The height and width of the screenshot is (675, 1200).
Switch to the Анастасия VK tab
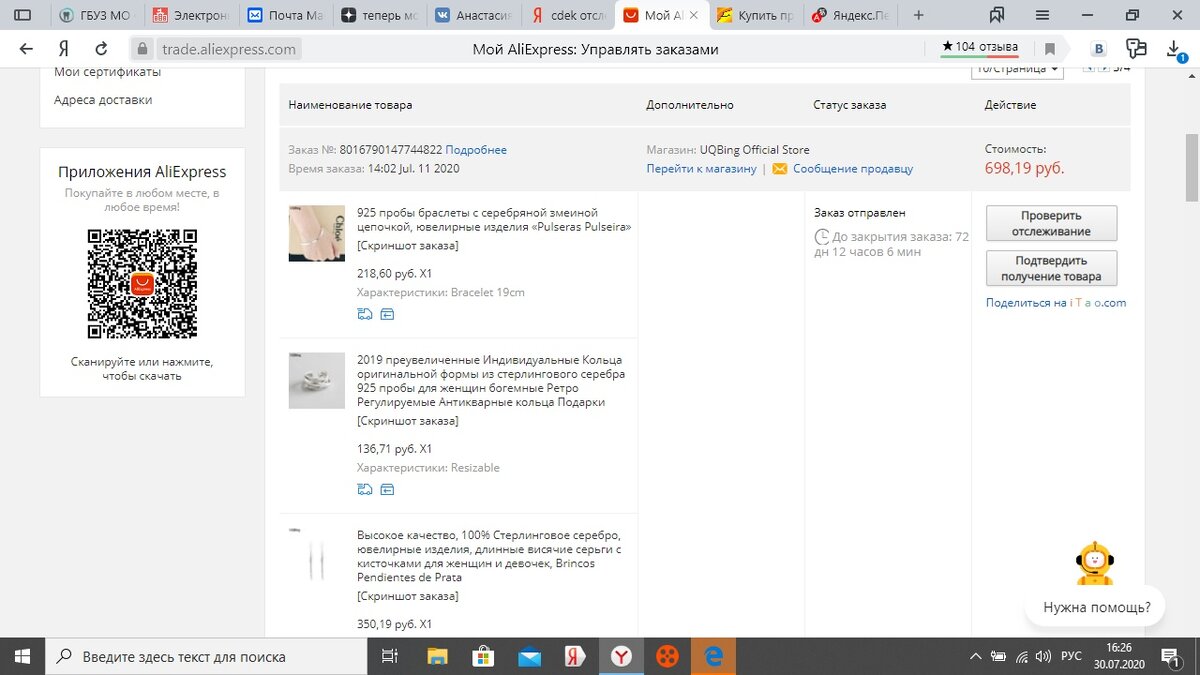472,15
